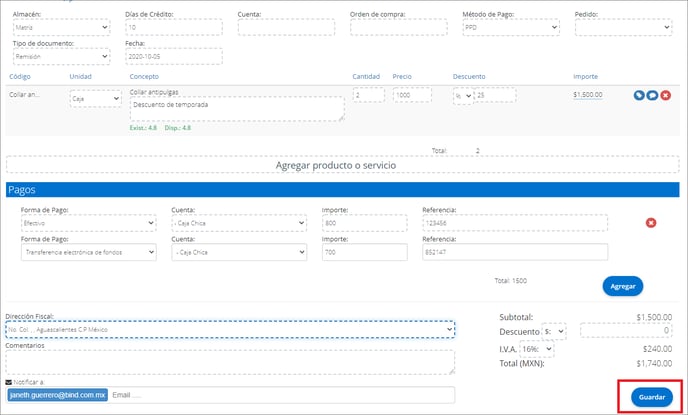Viewport: 688px width, 415px height.
Task: Click the Concepto column header
Action: pos(144,76)
